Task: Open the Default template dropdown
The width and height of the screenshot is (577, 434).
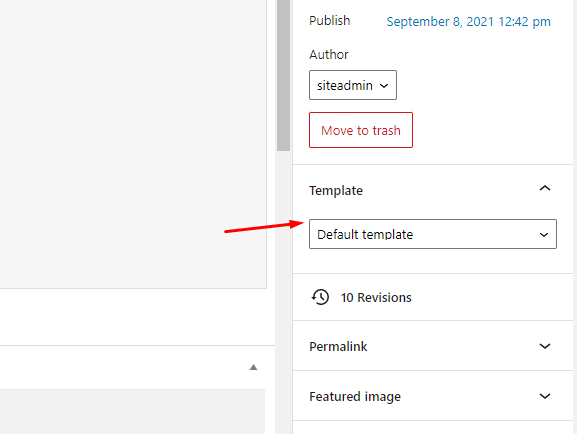Action: (433, 234)
